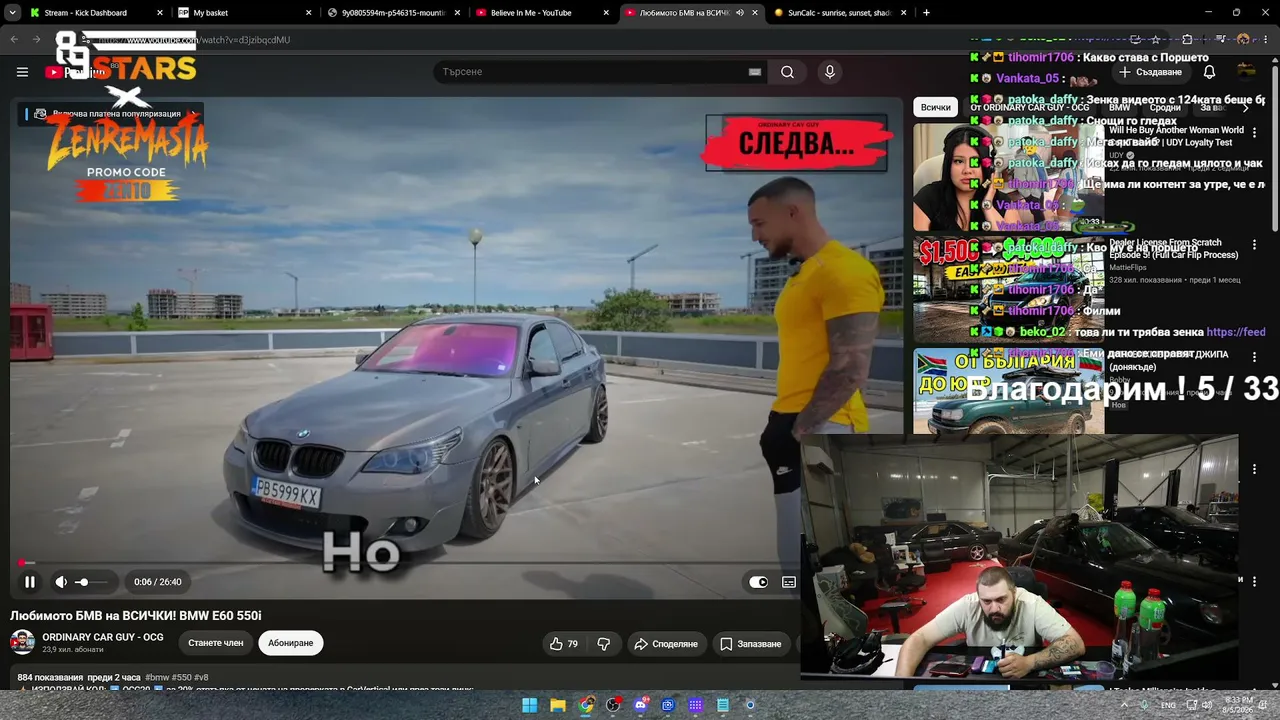The image size is (1280, 720).
Task: Click the video title Любимото БМВ на ВСИЧКИ
Action: coord(136,616)
